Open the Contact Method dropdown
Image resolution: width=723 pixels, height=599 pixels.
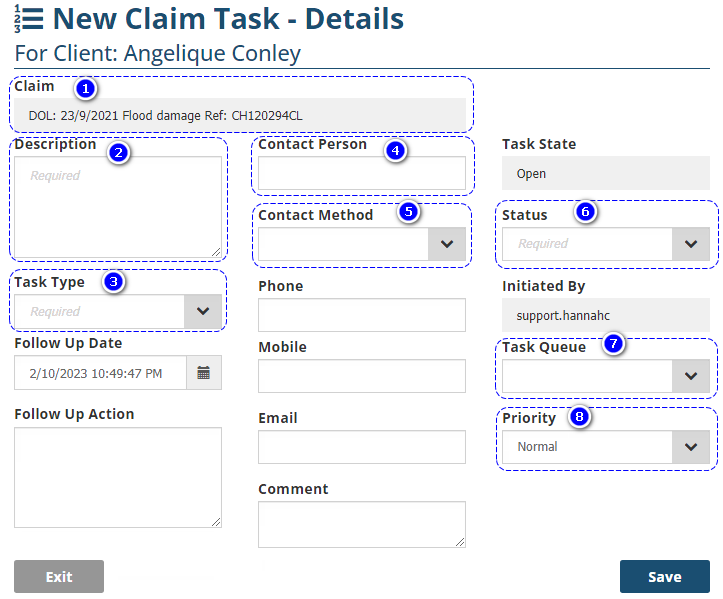(x=447, y=244)
